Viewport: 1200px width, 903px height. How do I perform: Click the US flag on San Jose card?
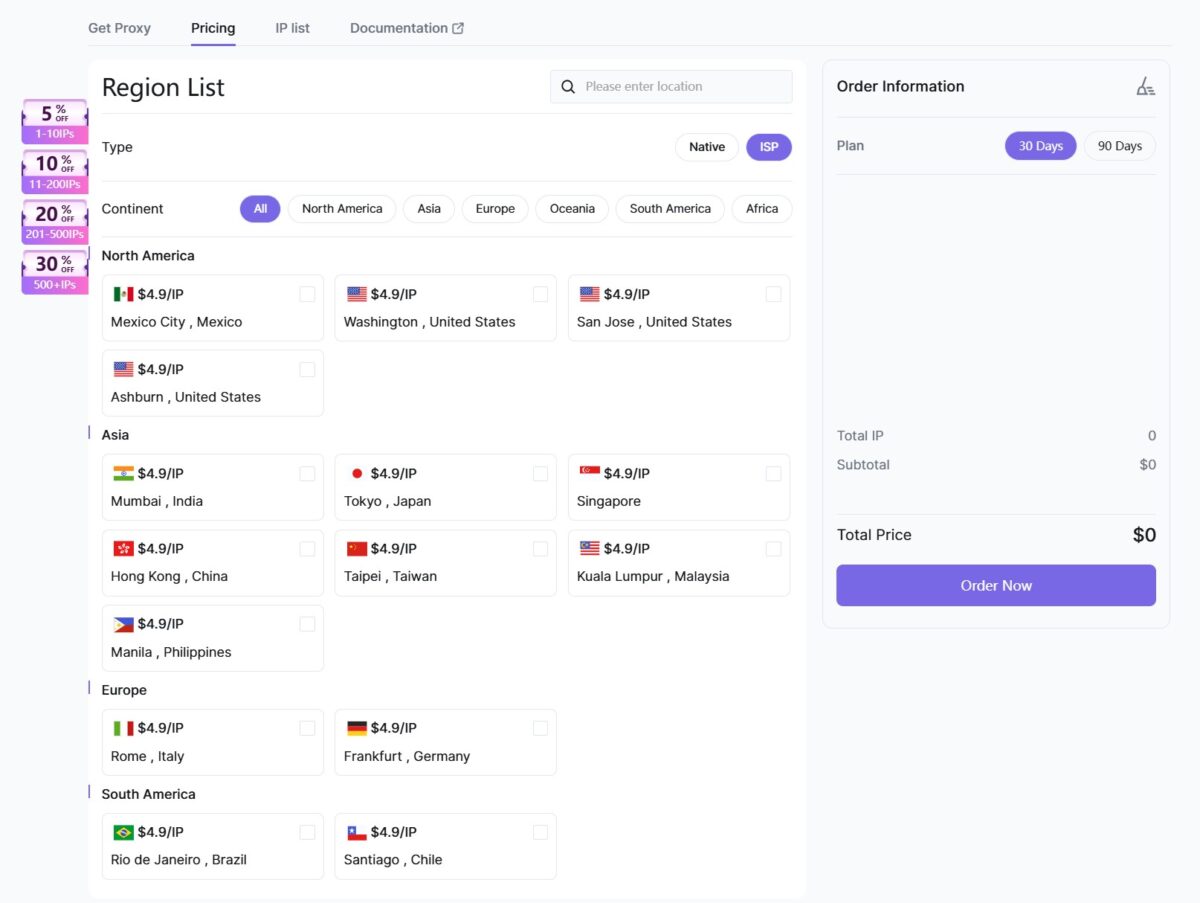tap(590, 294)
